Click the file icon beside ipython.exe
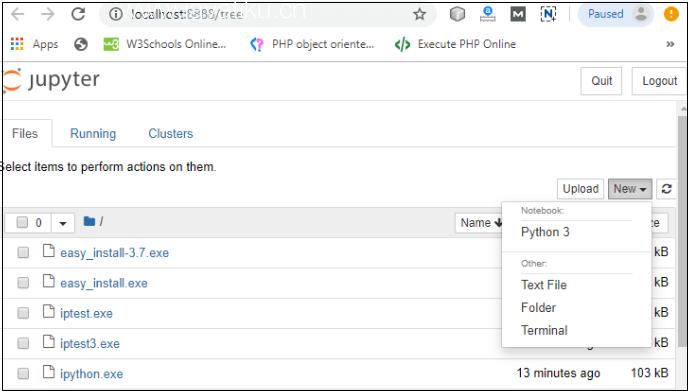688x391 pixels. (49, 372)
